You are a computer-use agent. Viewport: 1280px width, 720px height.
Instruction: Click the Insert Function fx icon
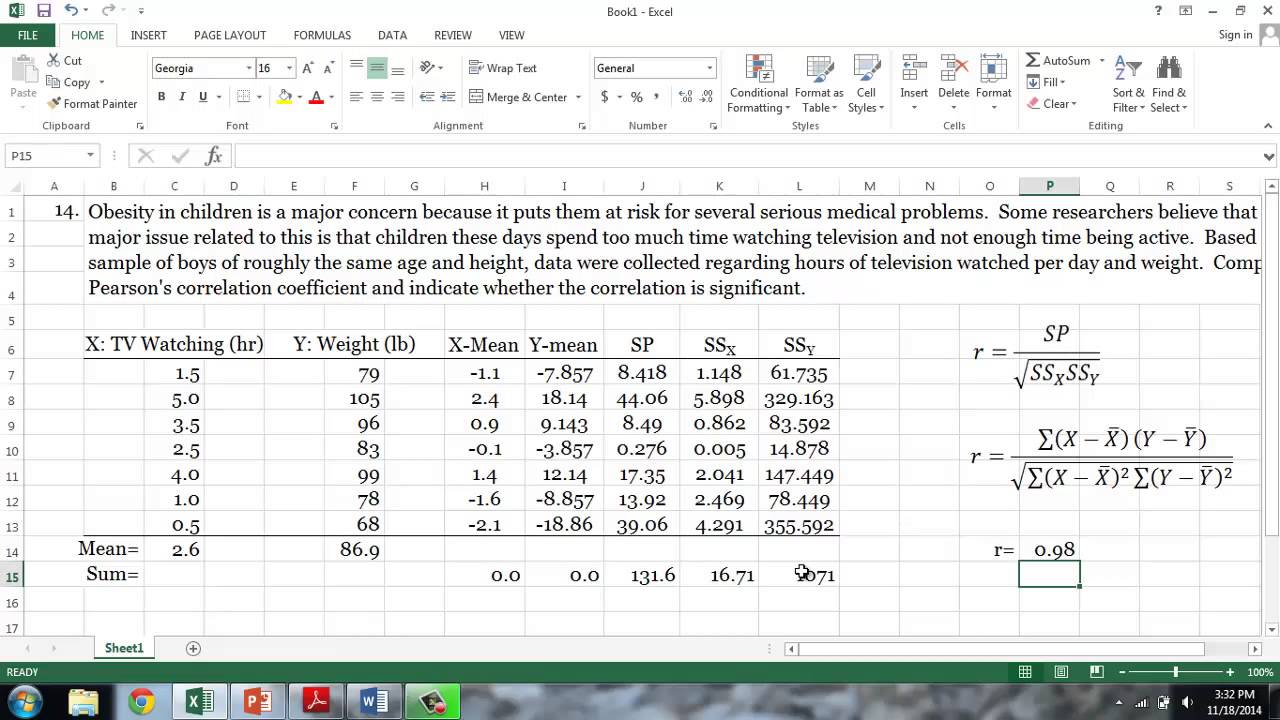tap(213, 156)
